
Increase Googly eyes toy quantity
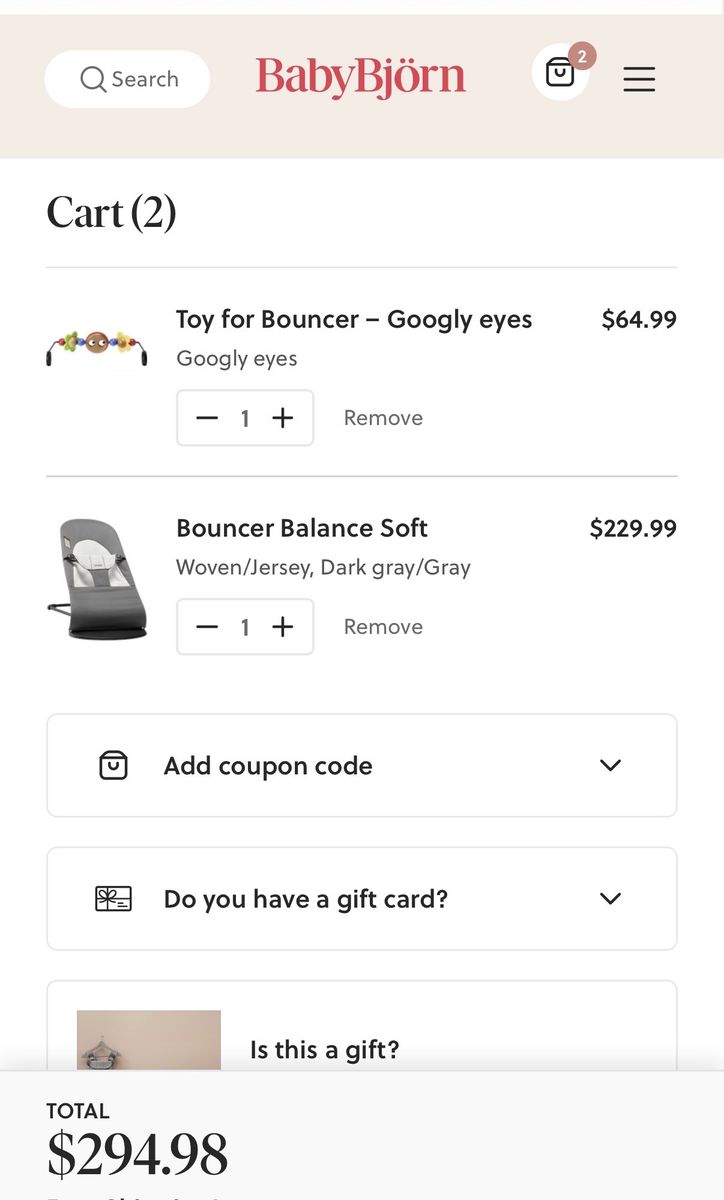pos(283,418)
